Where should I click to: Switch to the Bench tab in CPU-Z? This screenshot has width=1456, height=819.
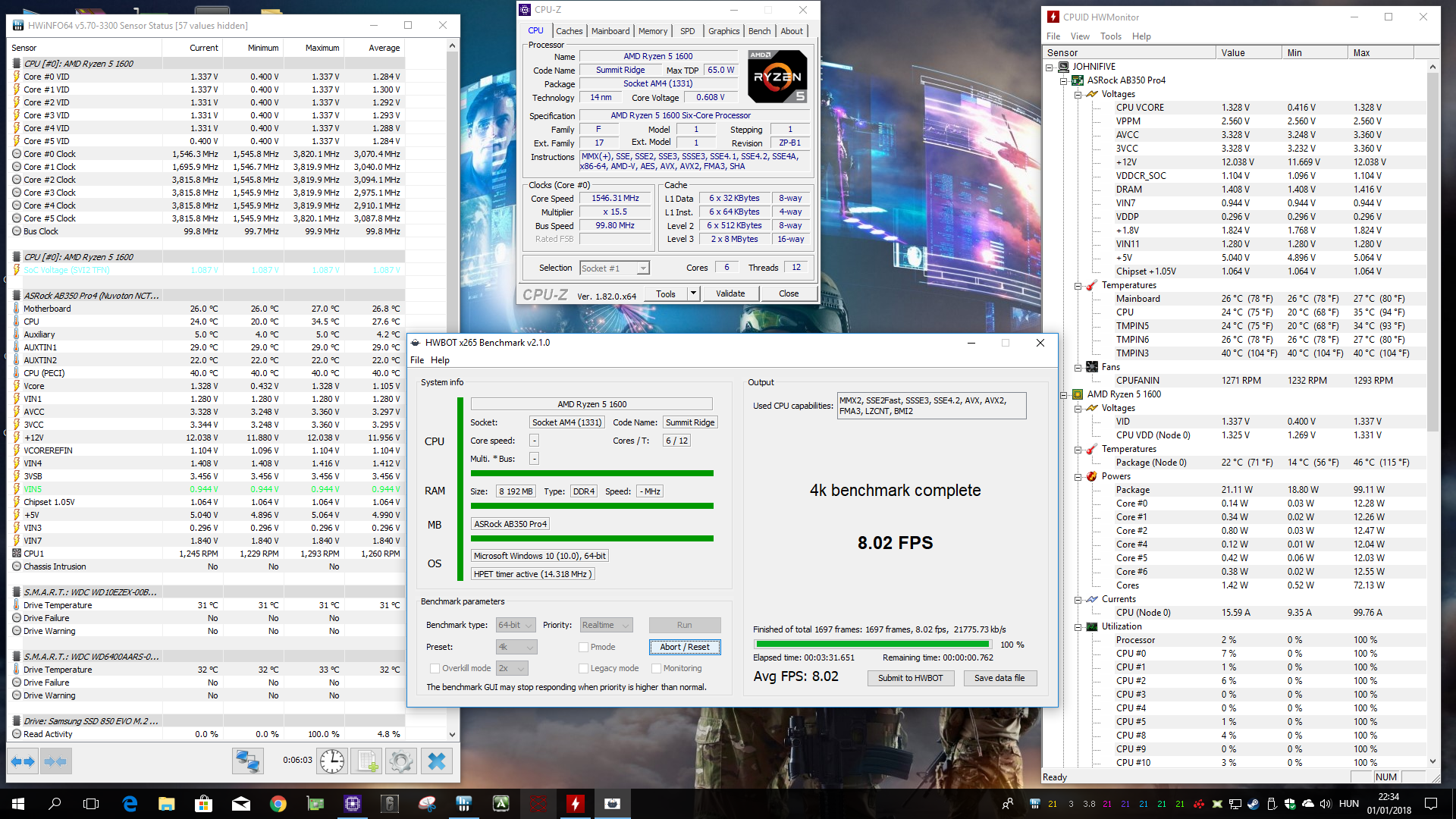(x=759, y=31)
